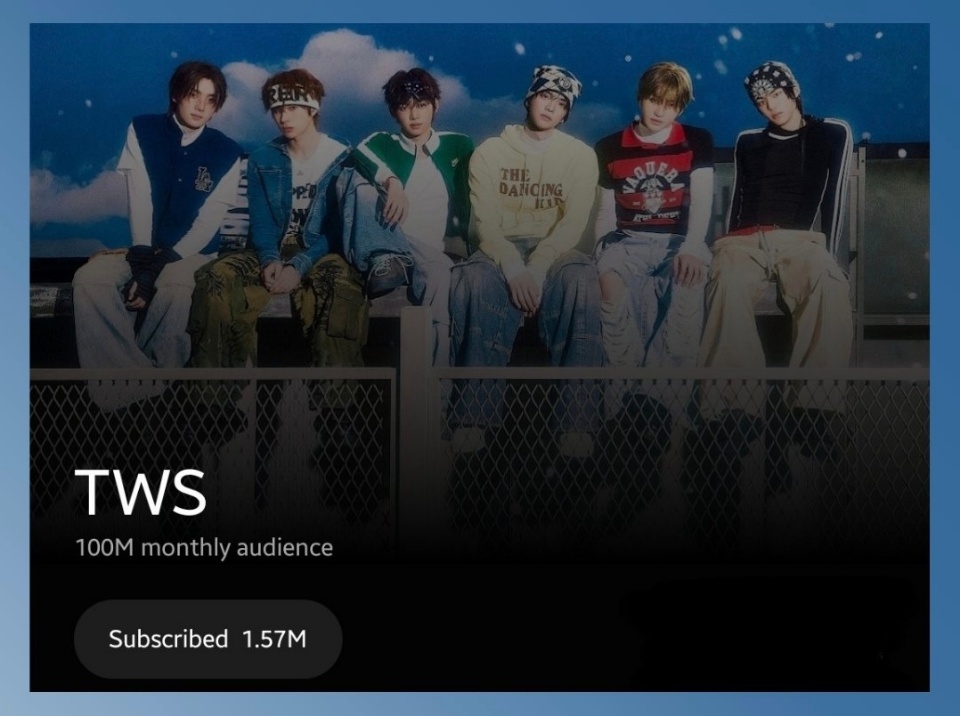Click the 1.57M subscriber count

click(274, 639)
